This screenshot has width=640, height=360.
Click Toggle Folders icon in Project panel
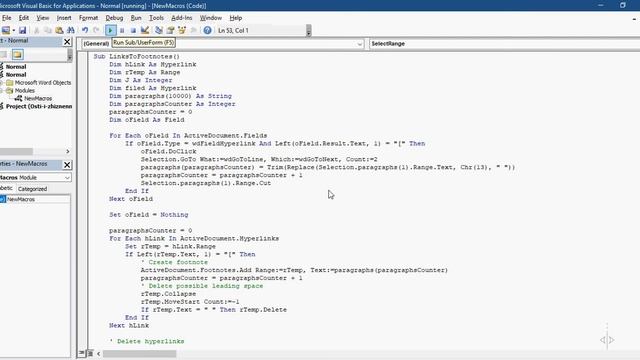click(x=17, y=54)
